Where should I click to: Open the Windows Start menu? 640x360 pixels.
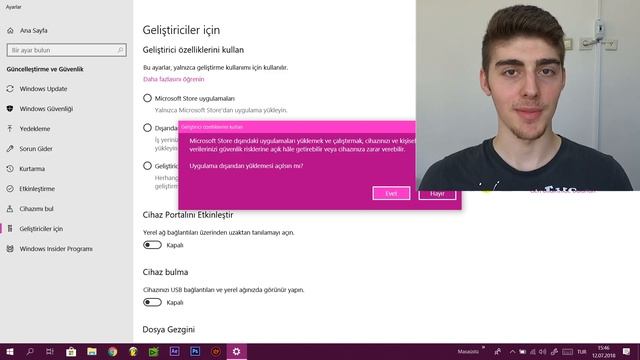tap(10, 351)
